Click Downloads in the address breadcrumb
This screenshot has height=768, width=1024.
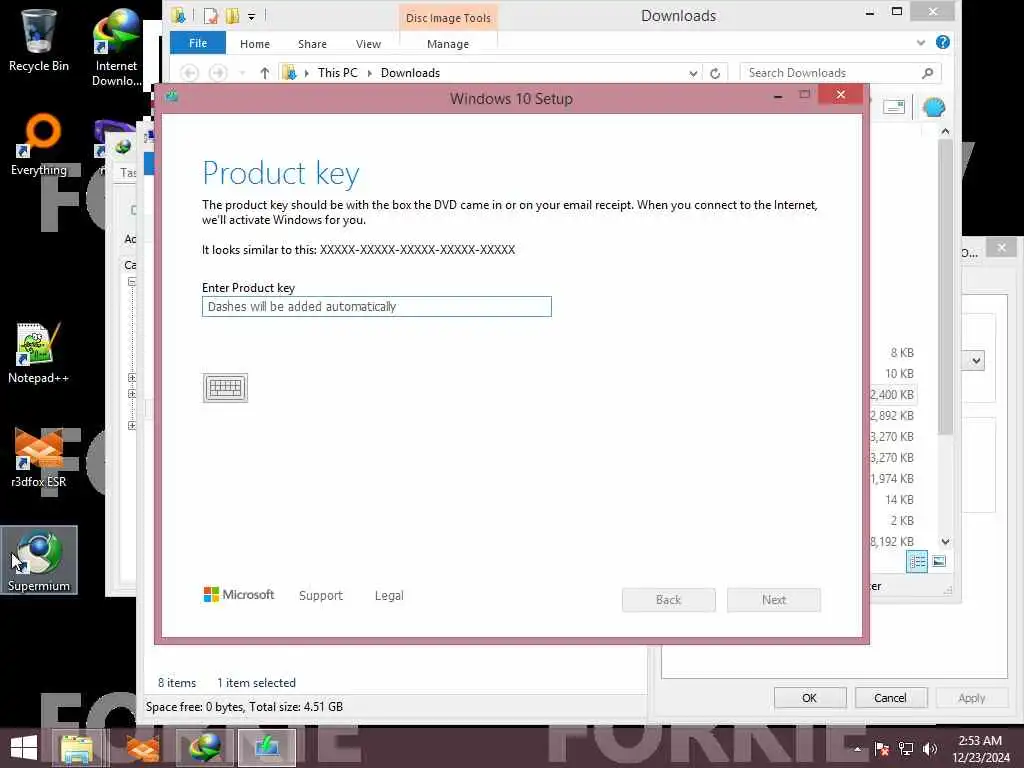click(x=410, y=72)
